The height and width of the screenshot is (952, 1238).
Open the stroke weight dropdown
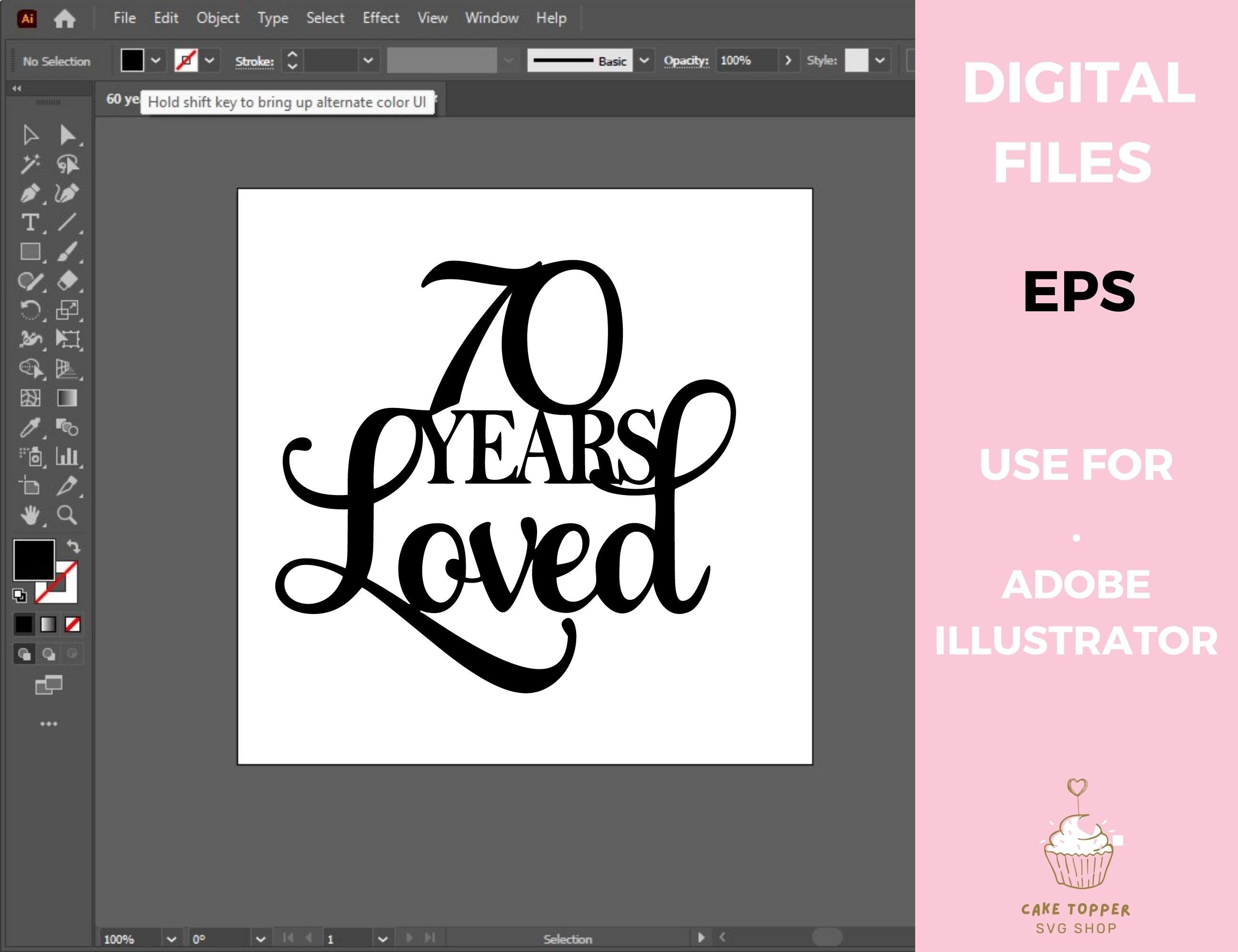pos(369,59)
